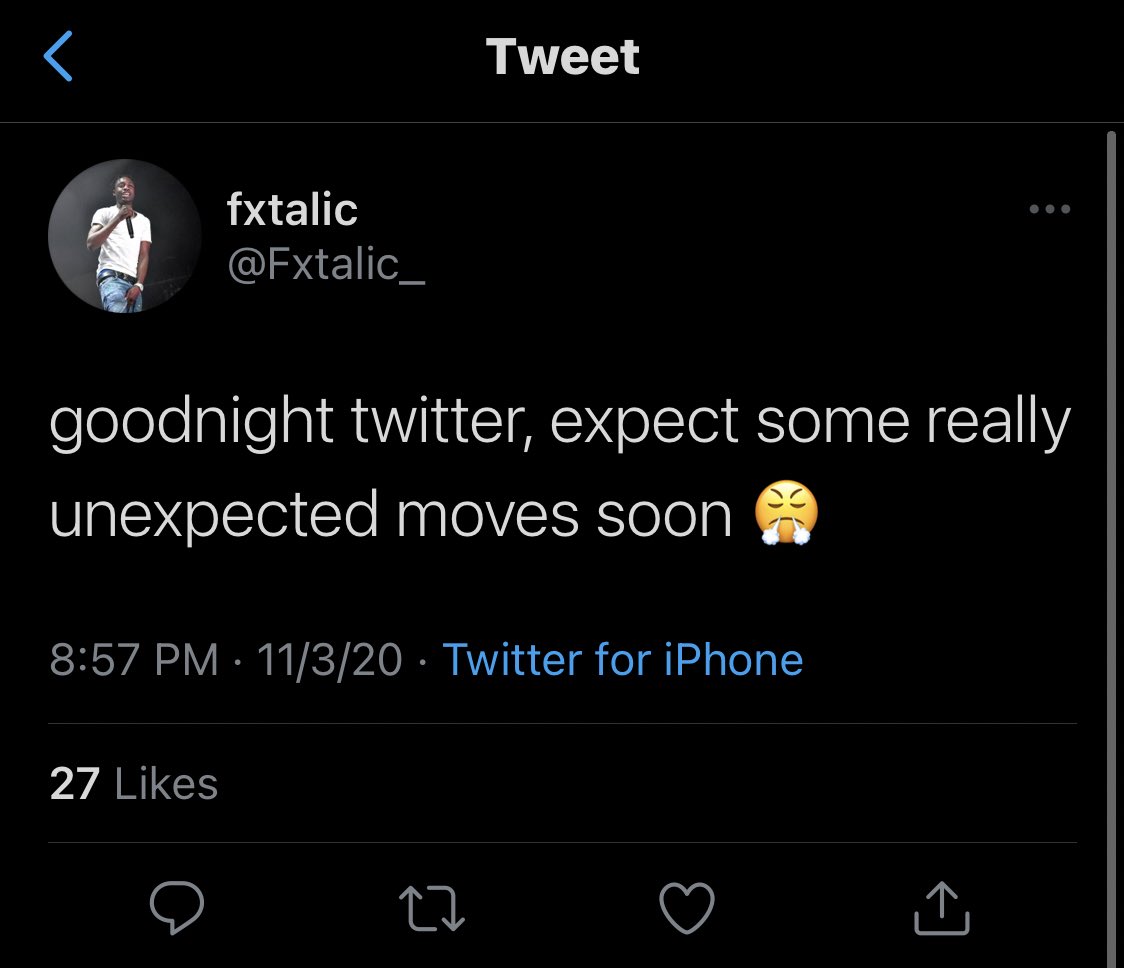
Task: Like the tweet with the heart icon
Action: click(688, 908)
